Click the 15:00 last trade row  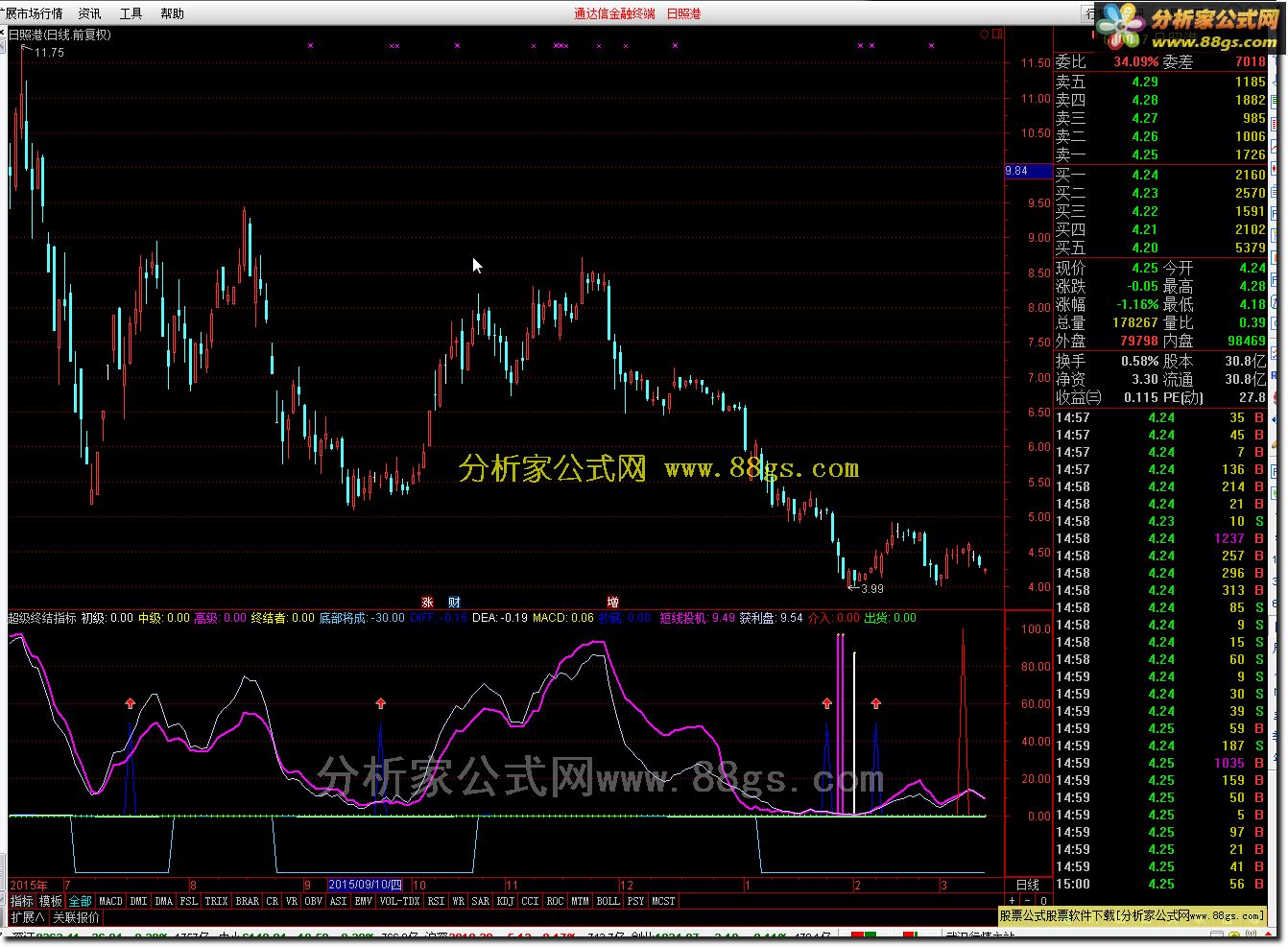[x=1160, y=884]
